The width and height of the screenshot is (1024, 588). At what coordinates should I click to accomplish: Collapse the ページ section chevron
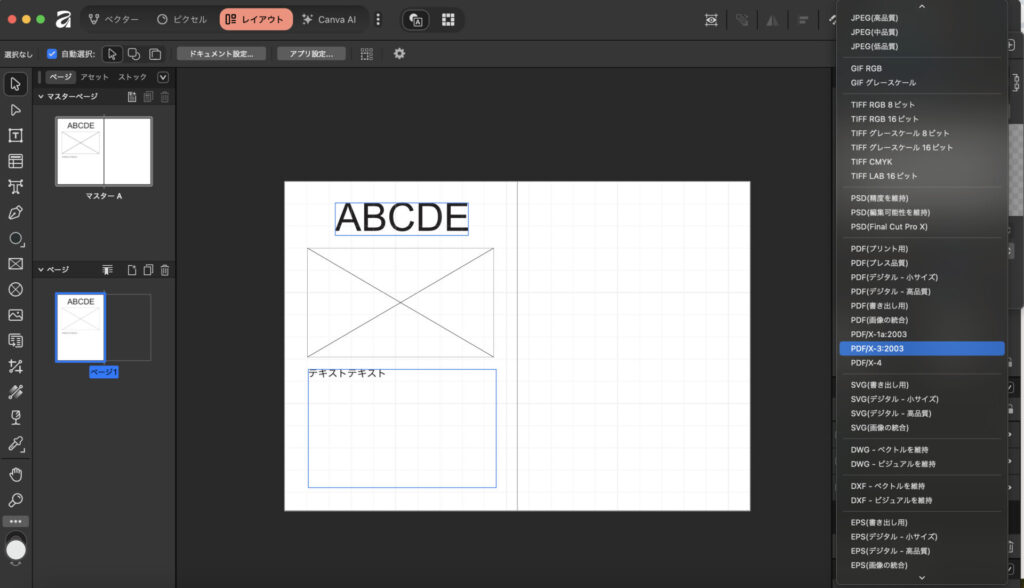(x=41, y=270)
